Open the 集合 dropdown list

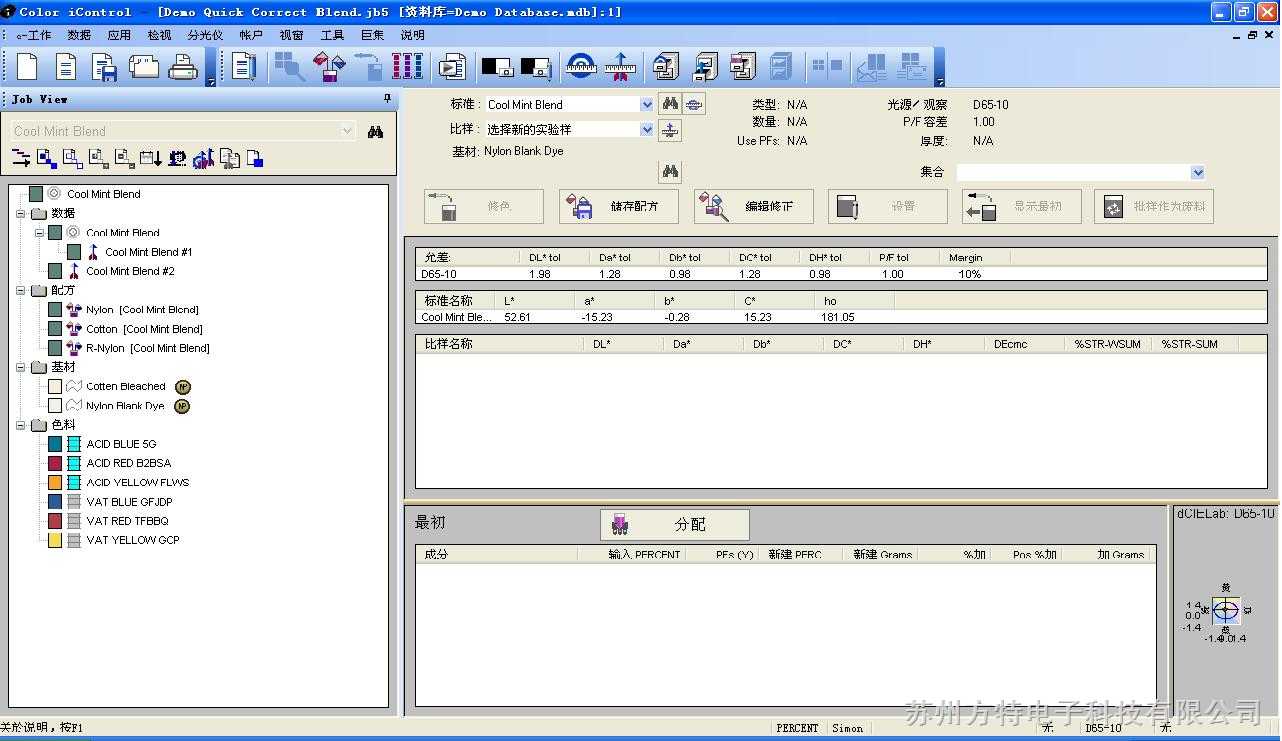pyautogui.click(x=1197, y=173)
